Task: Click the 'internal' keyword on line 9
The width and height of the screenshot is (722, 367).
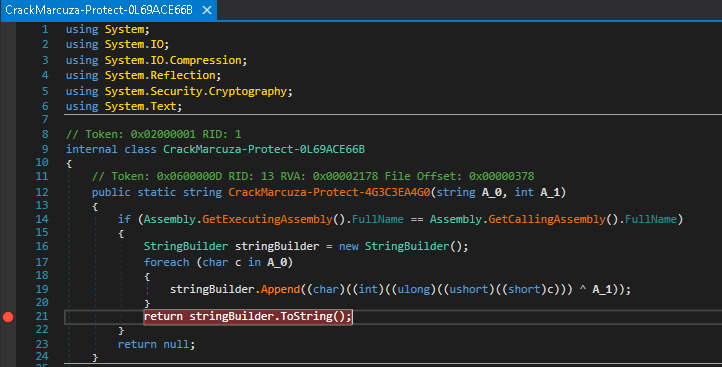Action: (x=92, y=149)
